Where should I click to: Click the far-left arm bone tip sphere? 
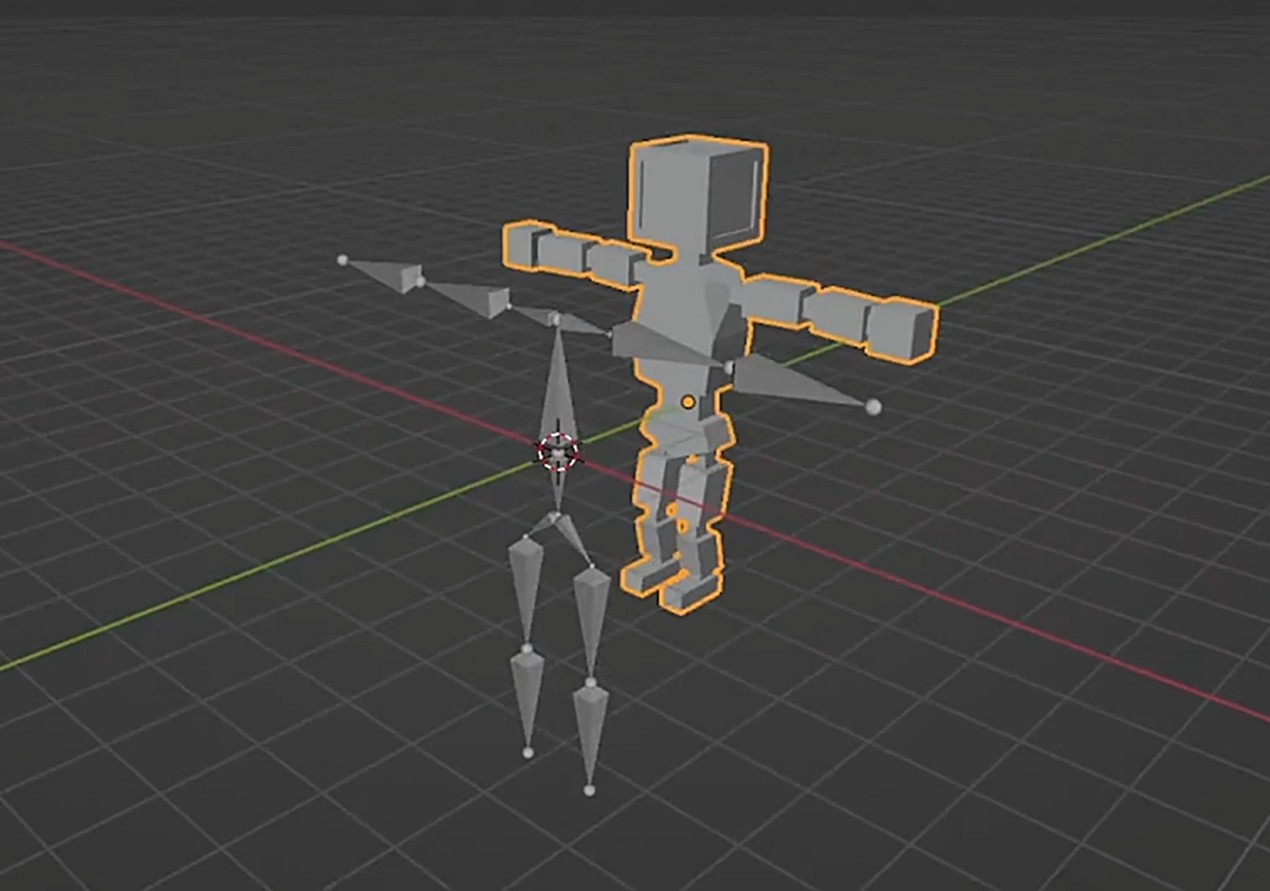[x=343, y=260]
